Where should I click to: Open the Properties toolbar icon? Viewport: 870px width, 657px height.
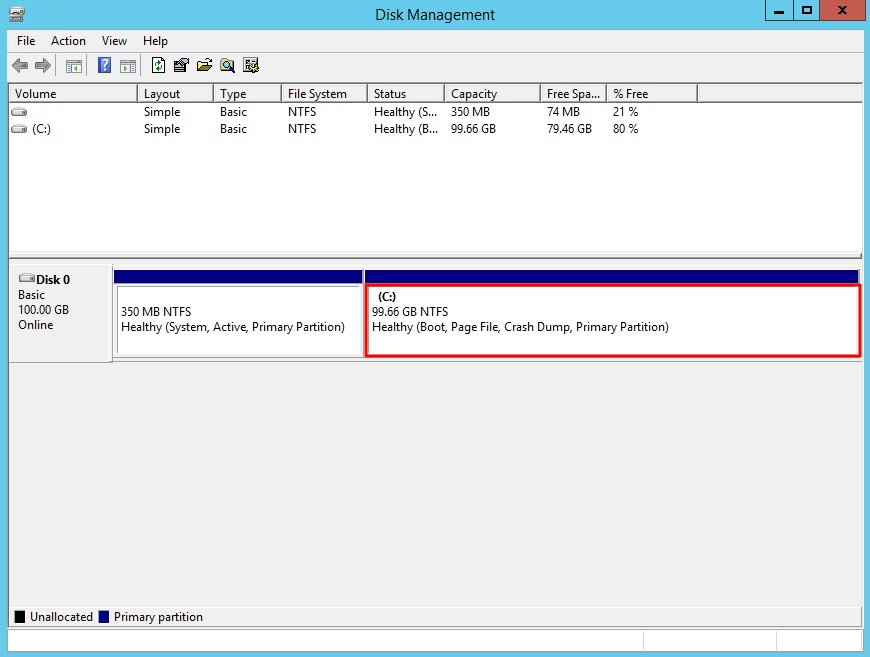[181, 66]
